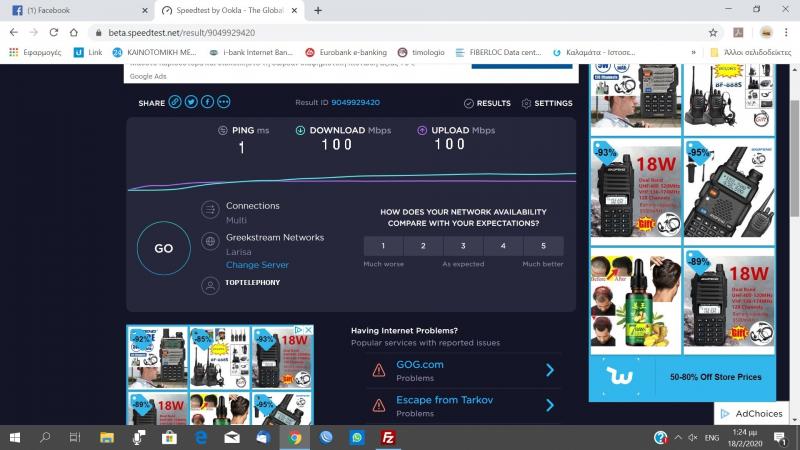This screenshot has width=800, height=450.
Task: Open the notification center icon
Action: (779, 438)
